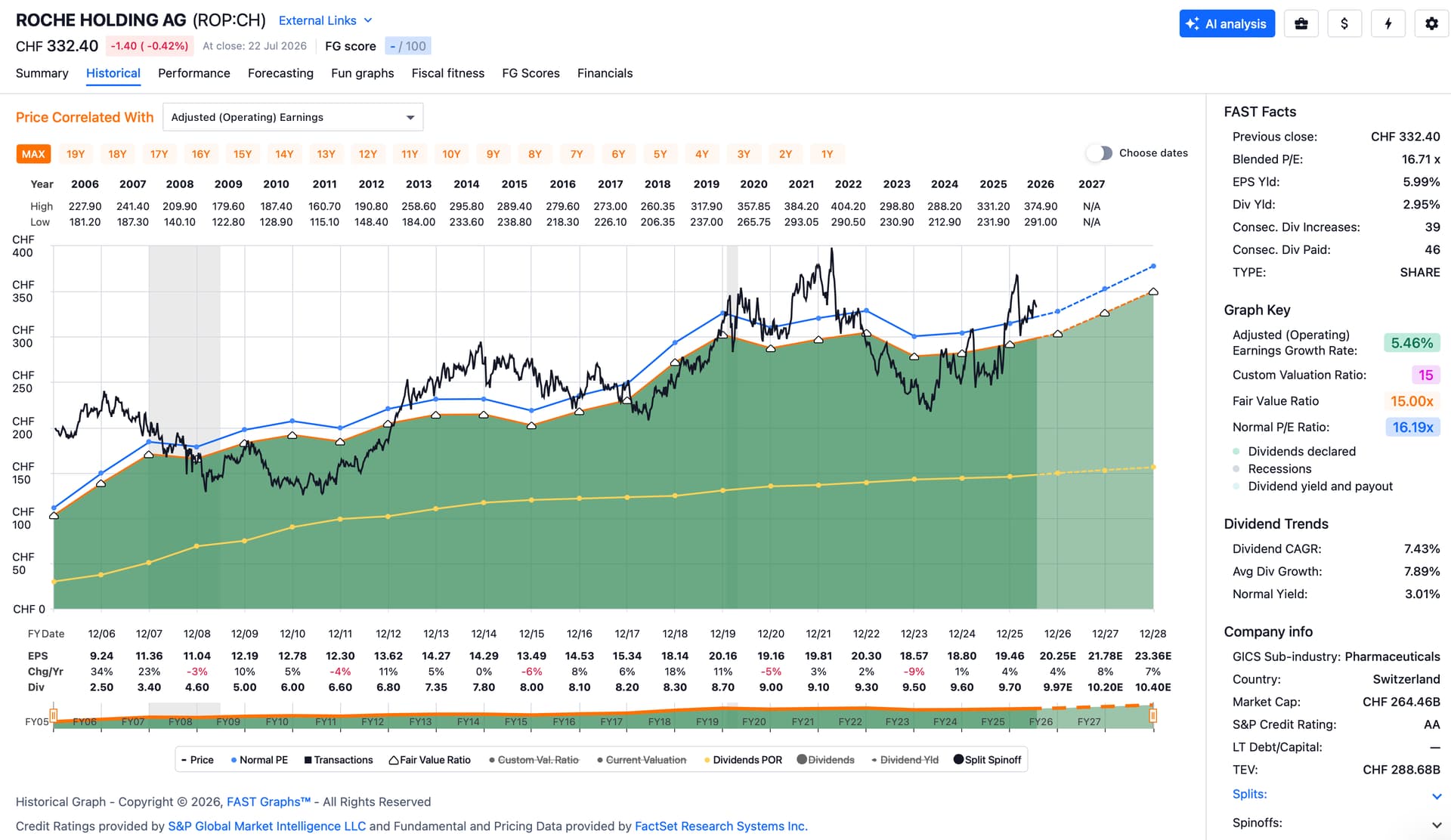1451x840 pixels.
Task: Enable the Dividends legend series
Action: (826, 760)
